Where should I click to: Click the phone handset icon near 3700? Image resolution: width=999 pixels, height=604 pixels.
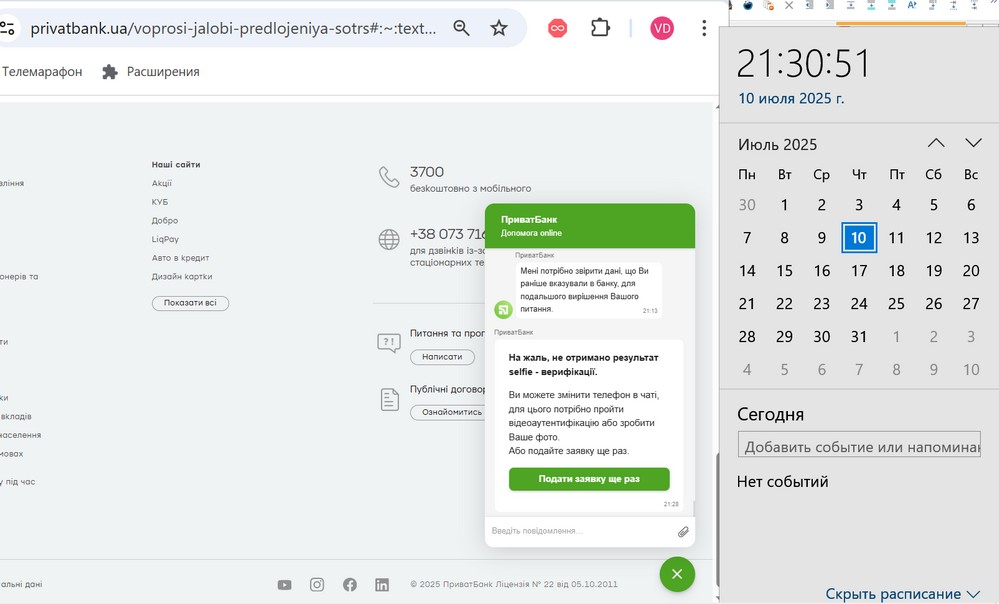[x=389, y=178]
